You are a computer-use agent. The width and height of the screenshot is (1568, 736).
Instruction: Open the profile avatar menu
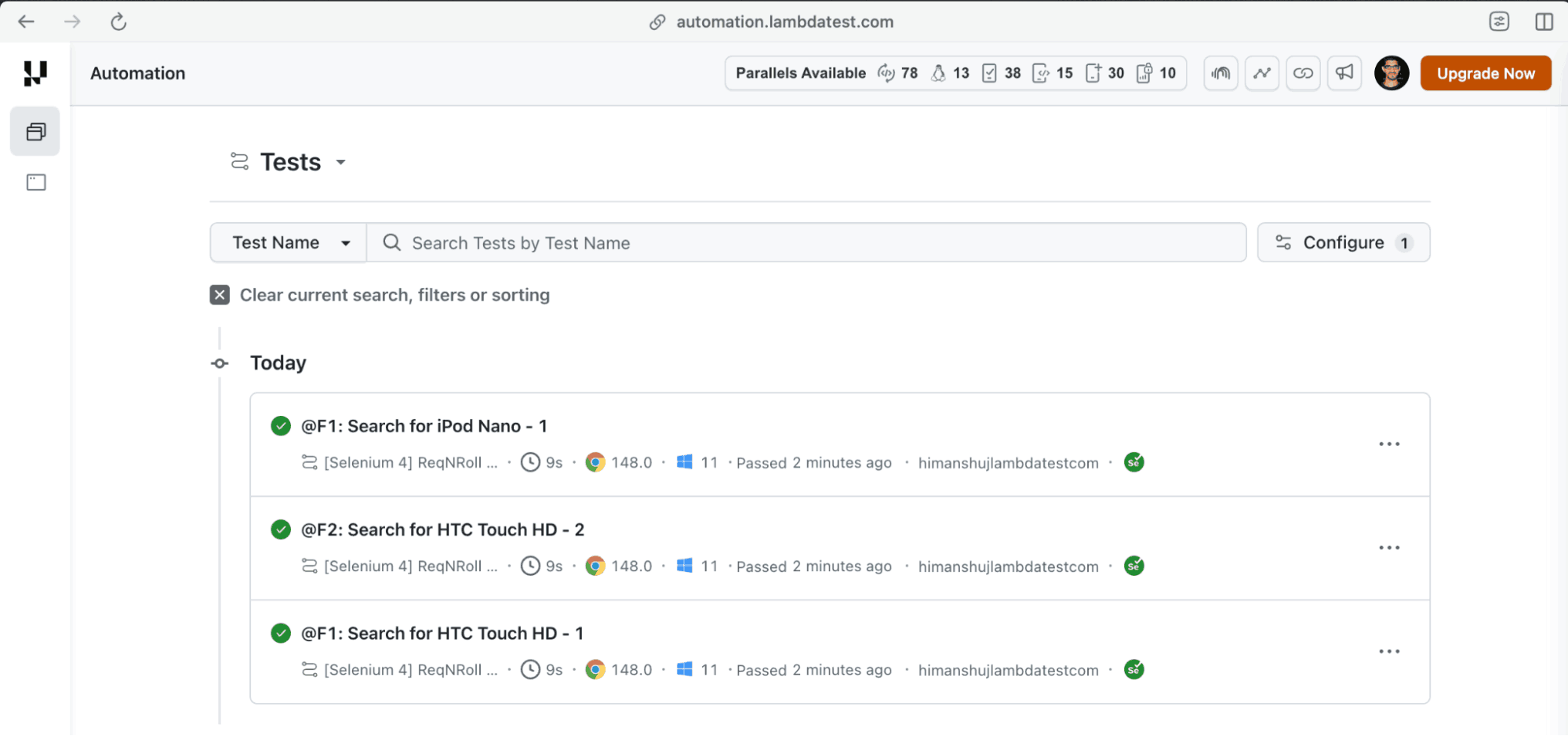(1392, 73)
